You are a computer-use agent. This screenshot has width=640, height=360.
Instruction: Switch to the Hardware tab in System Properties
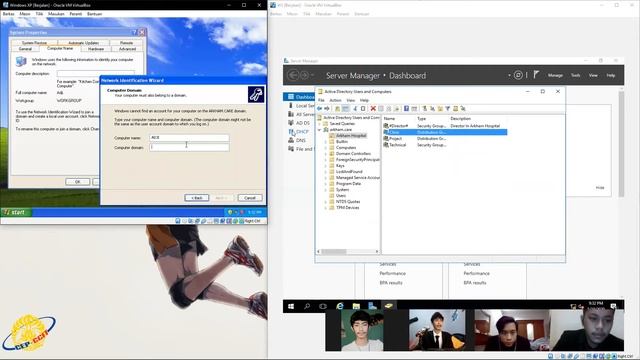[96, 49]
